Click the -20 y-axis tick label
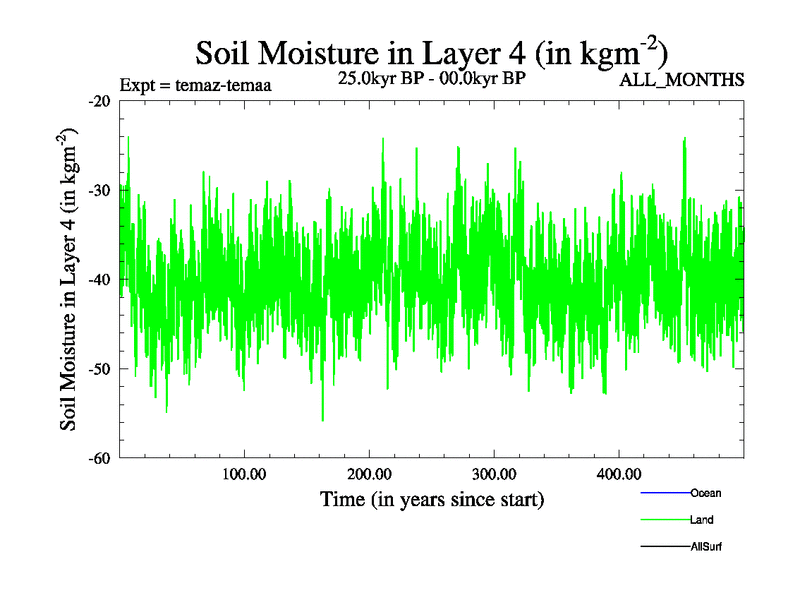The height and width of the screenshot is (600, 800). (98, 101)
